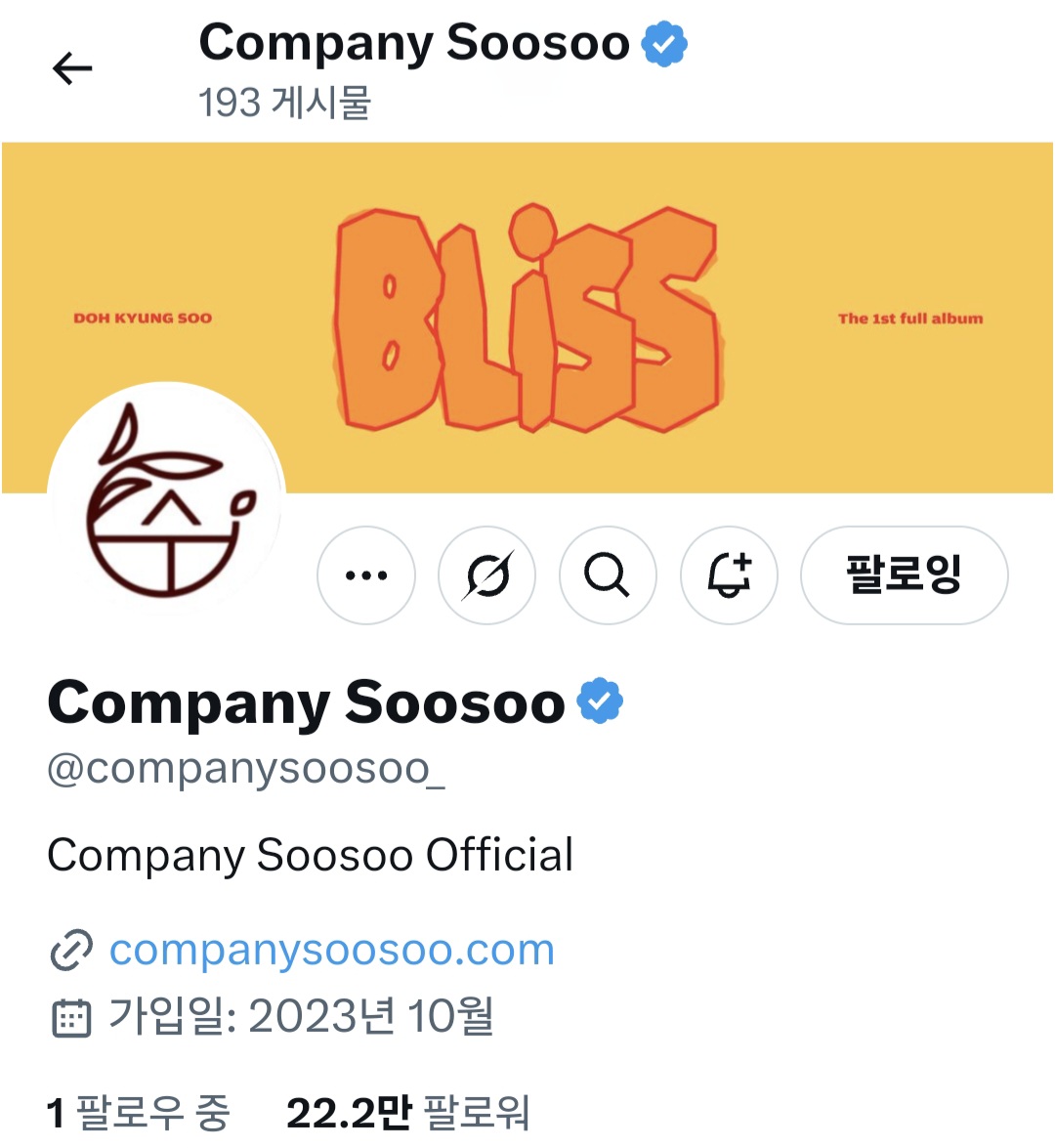Tap the blue verified badge beside the profile name
This screenshot has width=1055, height=1148.
(x=600, y=702)
